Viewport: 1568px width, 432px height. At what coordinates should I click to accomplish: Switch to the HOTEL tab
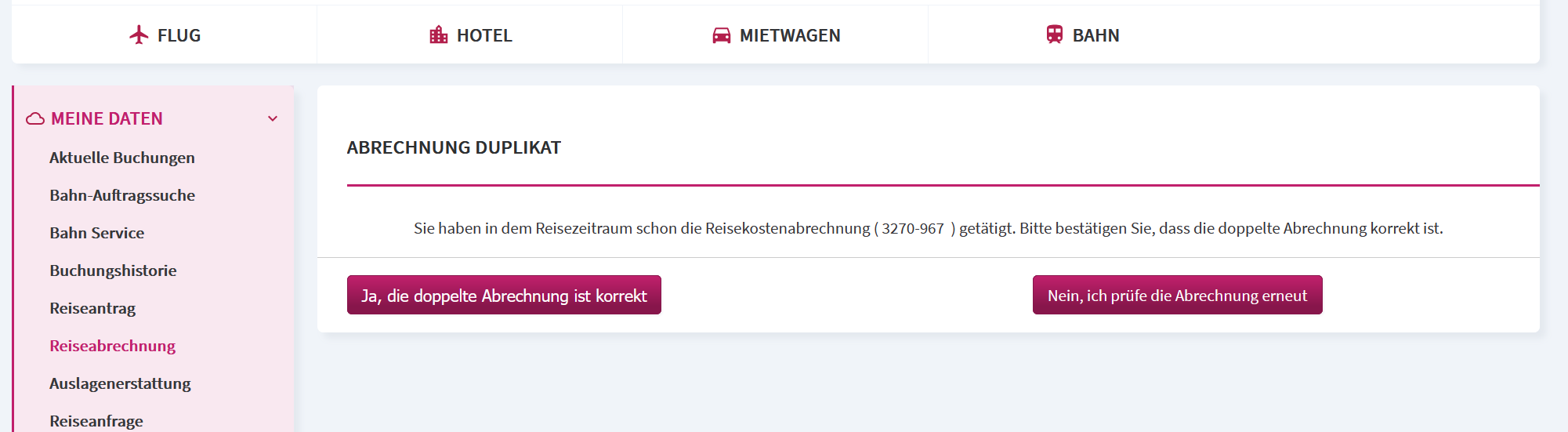[x=470, y=34]
